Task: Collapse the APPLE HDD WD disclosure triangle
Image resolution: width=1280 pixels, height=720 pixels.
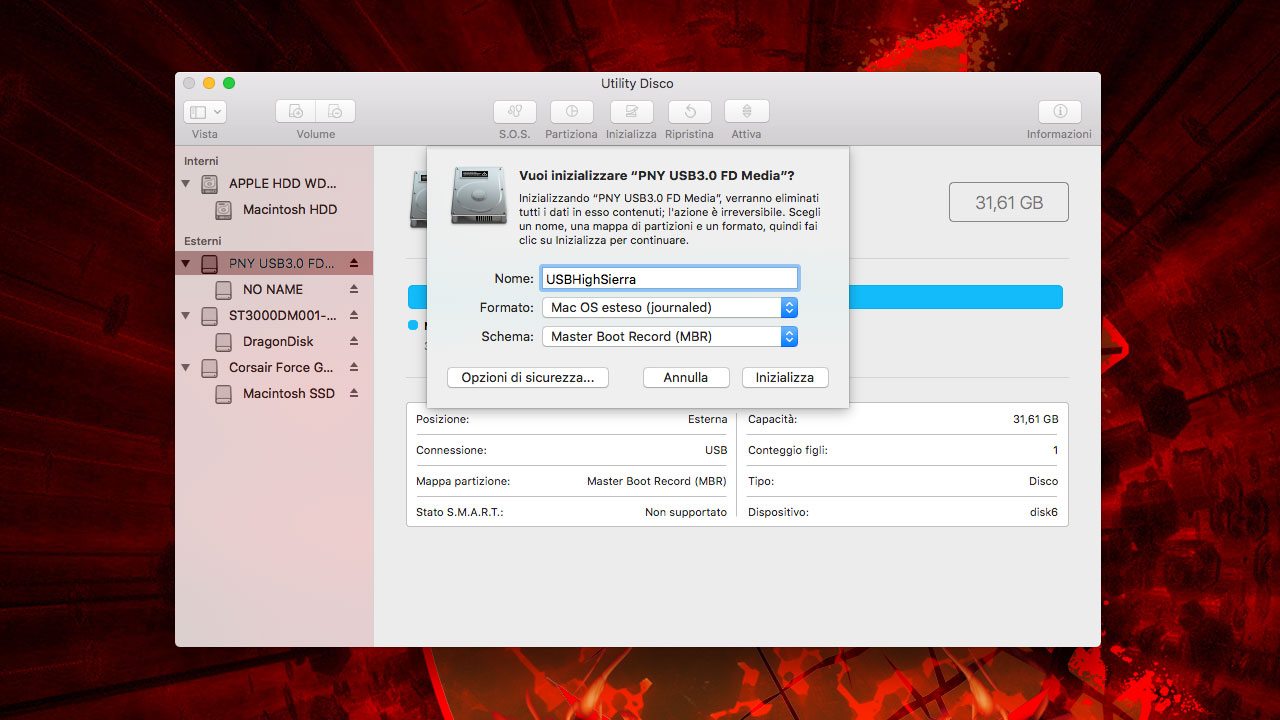Action: click(x=186, y=184)
